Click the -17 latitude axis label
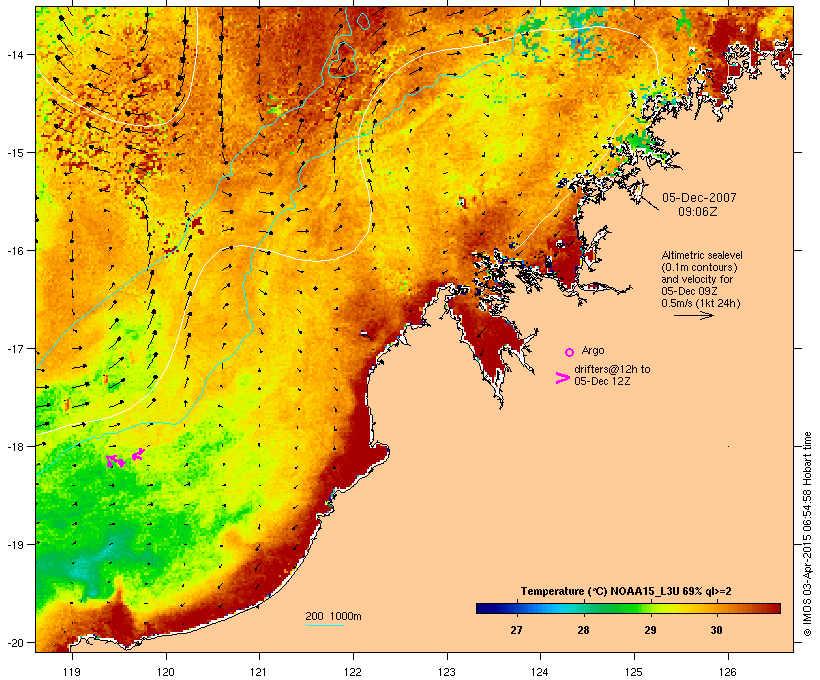 [x=14, y=348]
